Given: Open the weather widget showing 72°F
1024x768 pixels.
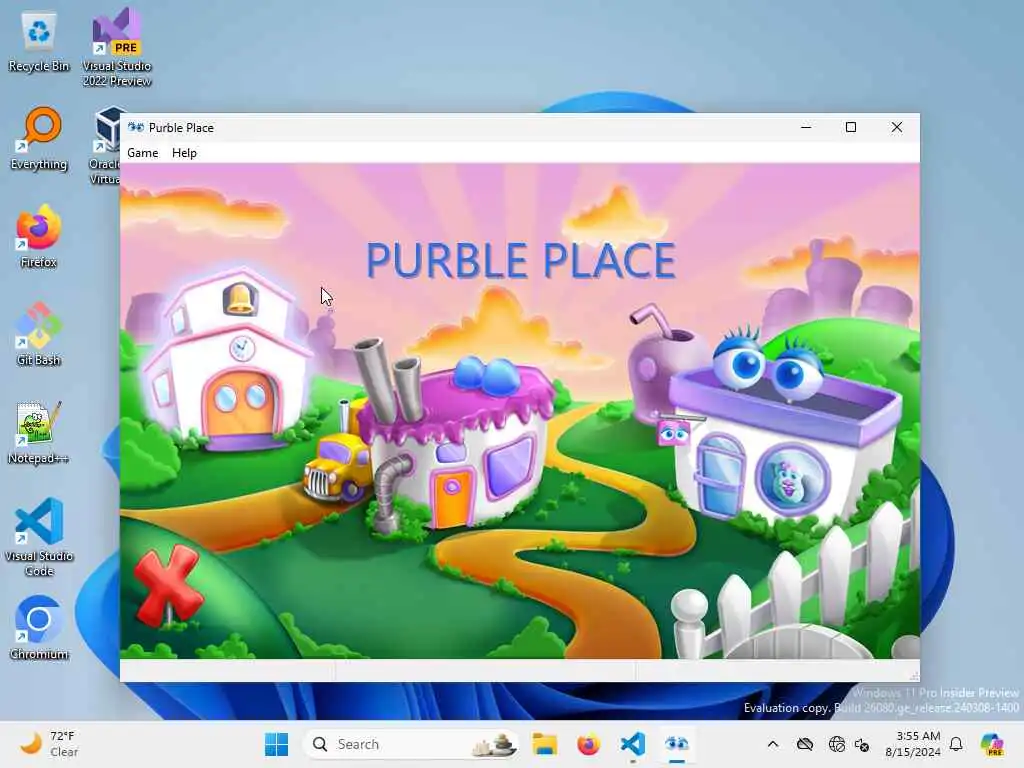Looking at the screenshot, I should click(50, 744).
